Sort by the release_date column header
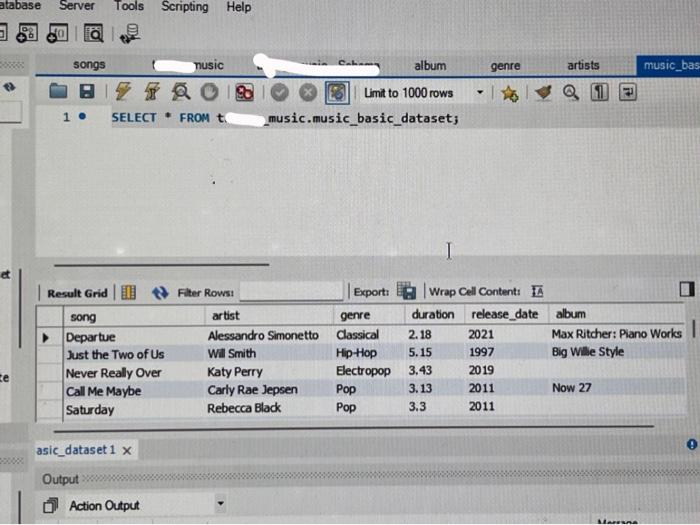Viewport: 700px width, 525px height. click(x=506, y=314)
